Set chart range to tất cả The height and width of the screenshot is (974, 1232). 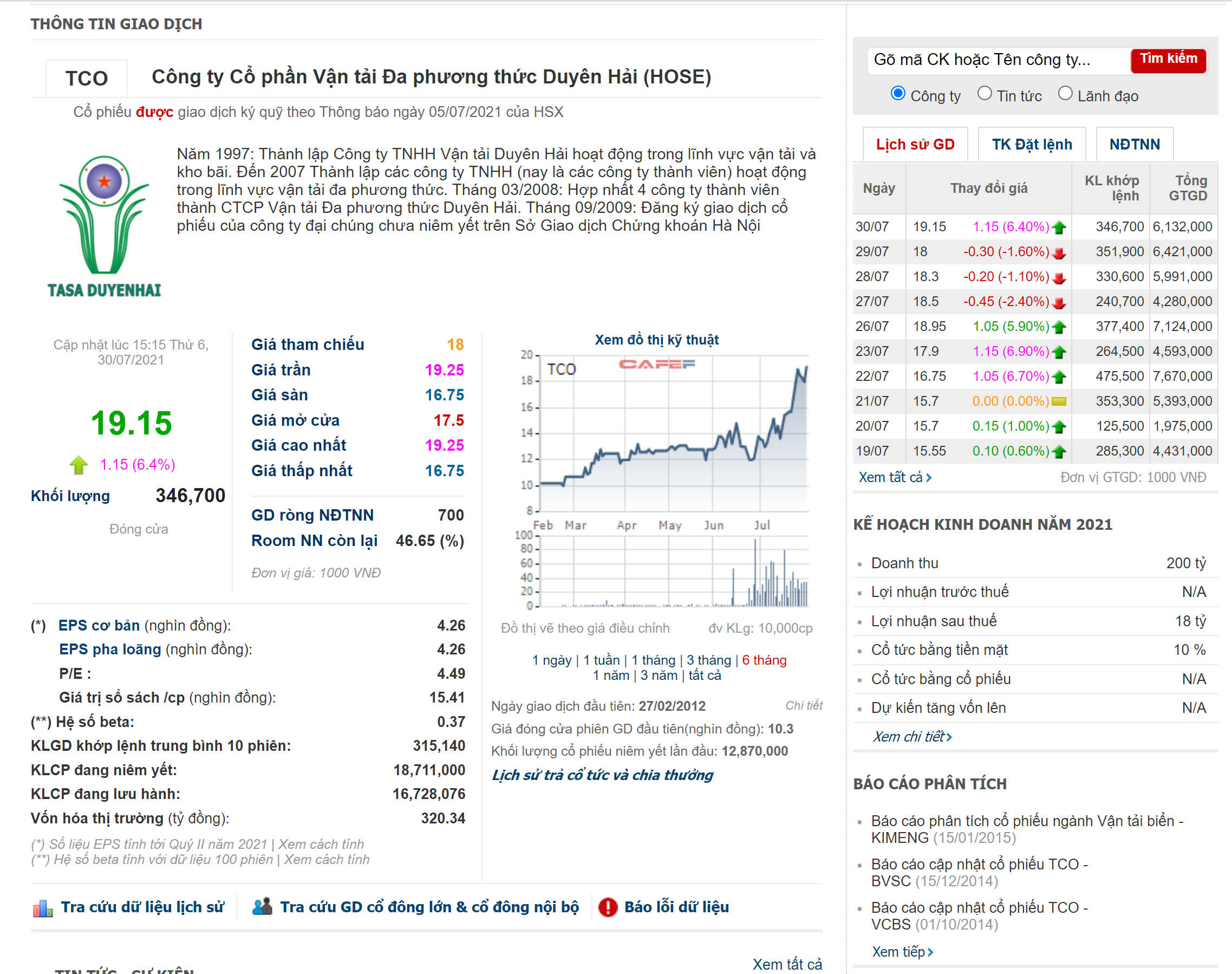tap(705, 676)
